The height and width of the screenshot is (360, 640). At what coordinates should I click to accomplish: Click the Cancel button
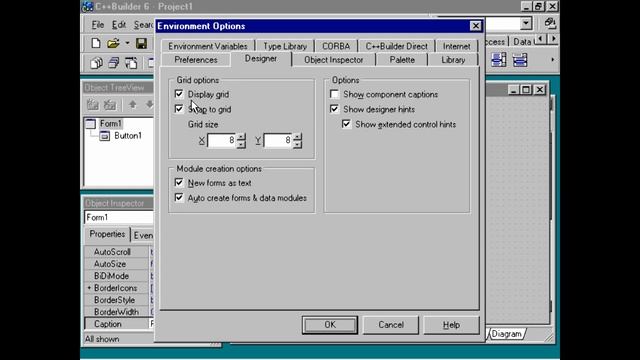(x=391, y=325)
